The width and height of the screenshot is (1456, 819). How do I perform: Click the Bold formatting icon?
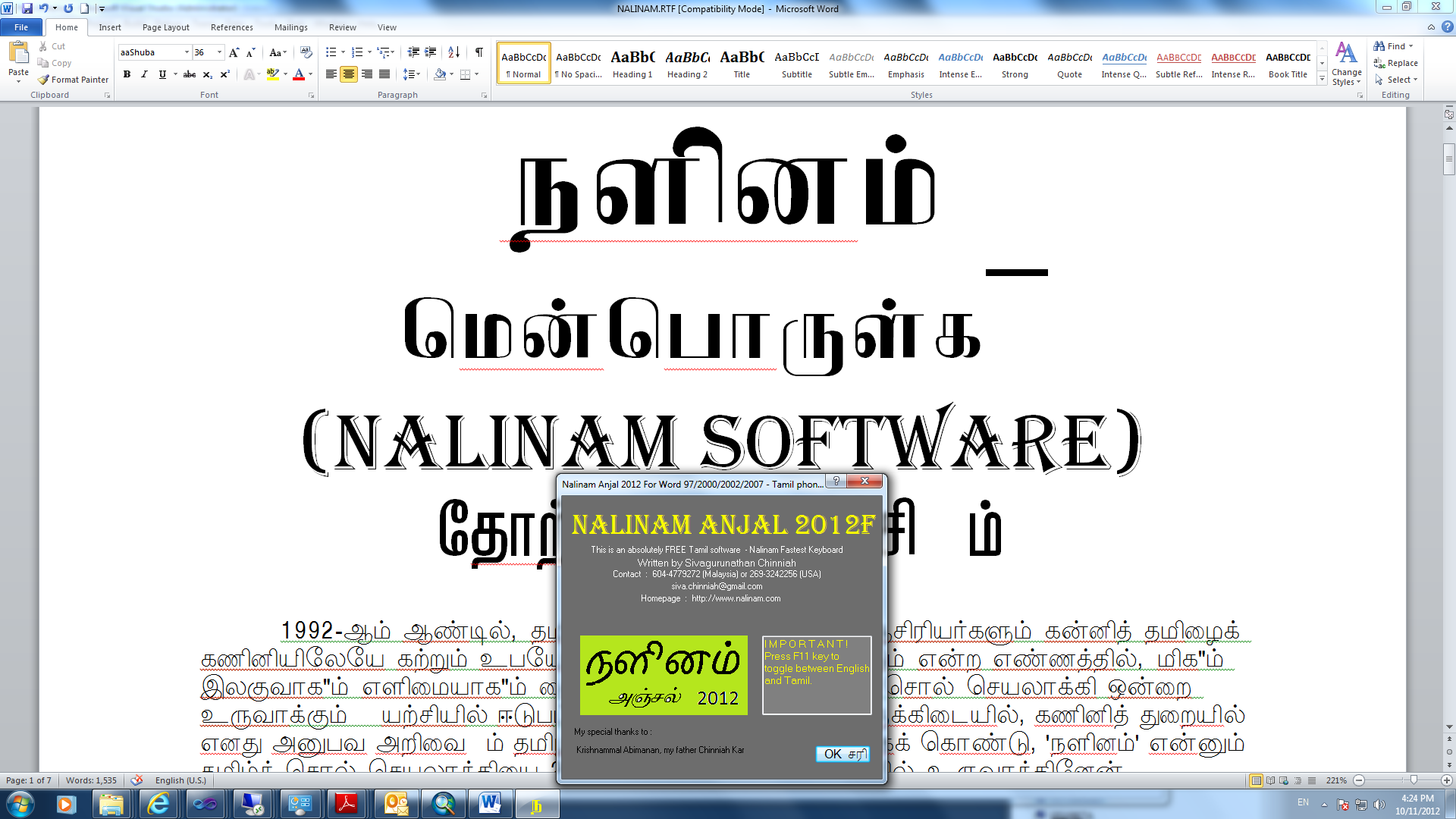coord(126,74)
